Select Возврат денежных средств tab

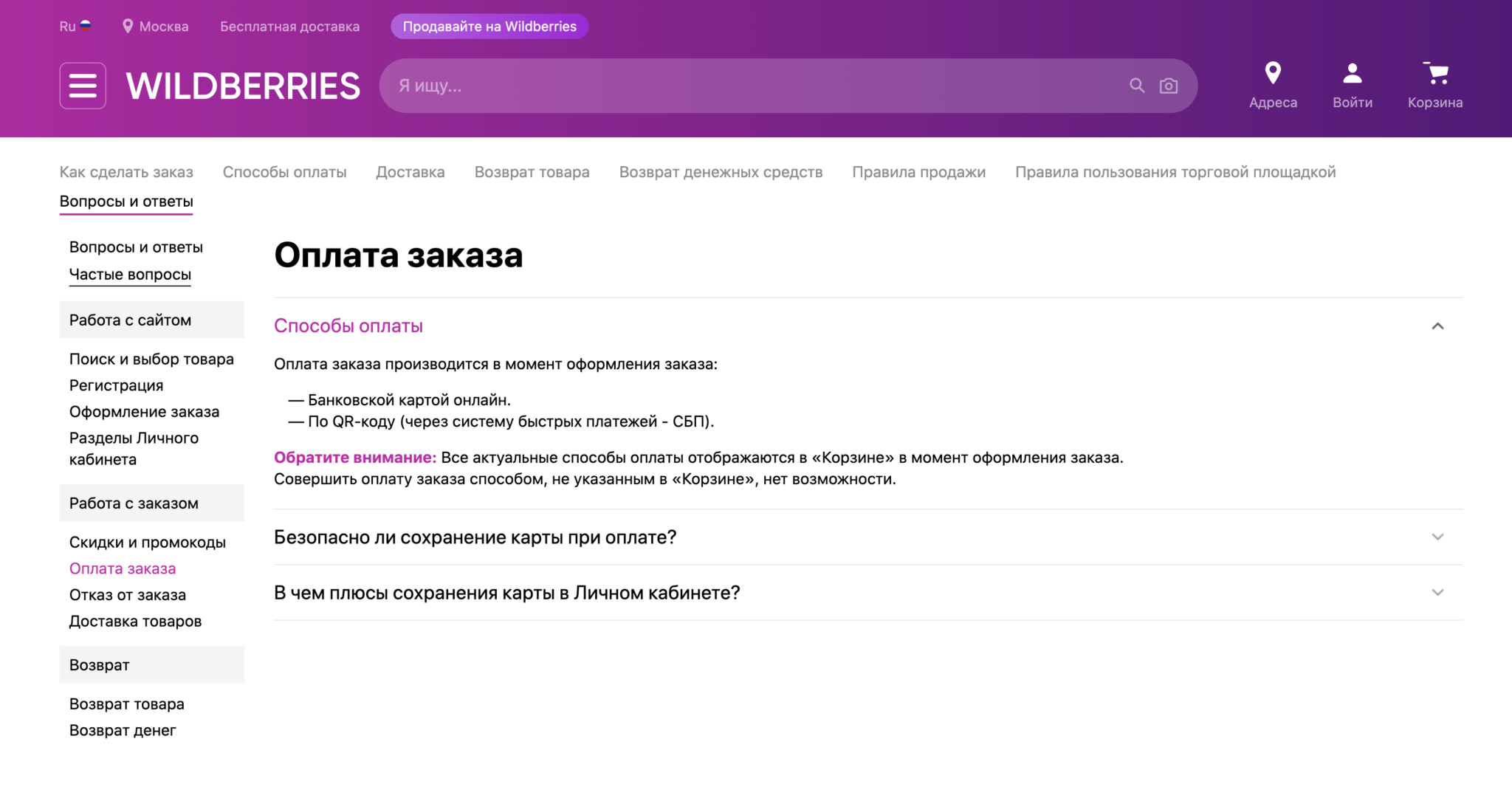[721, 172]
